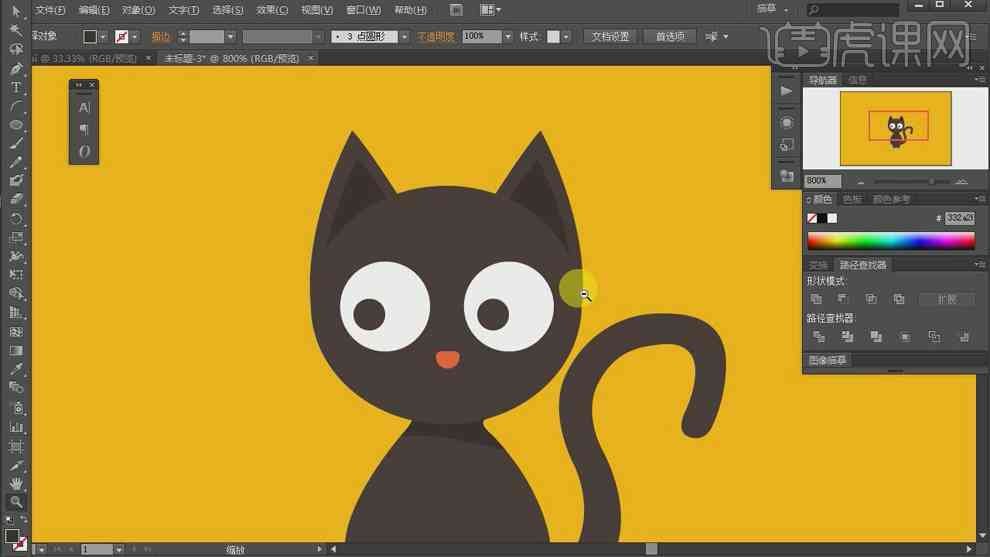The image size is (990, 557).
Task: Click the color spectrum bar
Action: point(891,241)
